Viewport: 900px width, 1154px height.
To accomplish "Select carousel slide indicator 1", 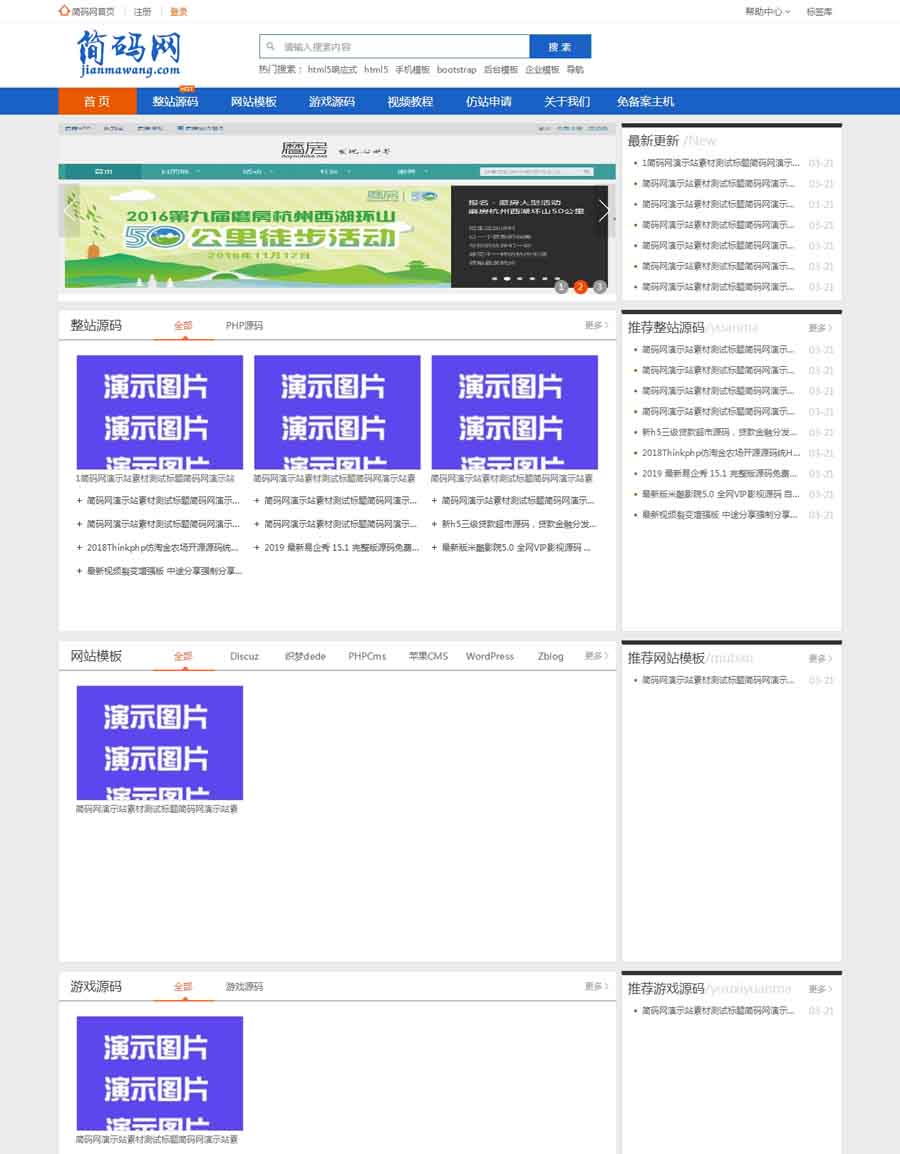I will (x=561, y=287).
